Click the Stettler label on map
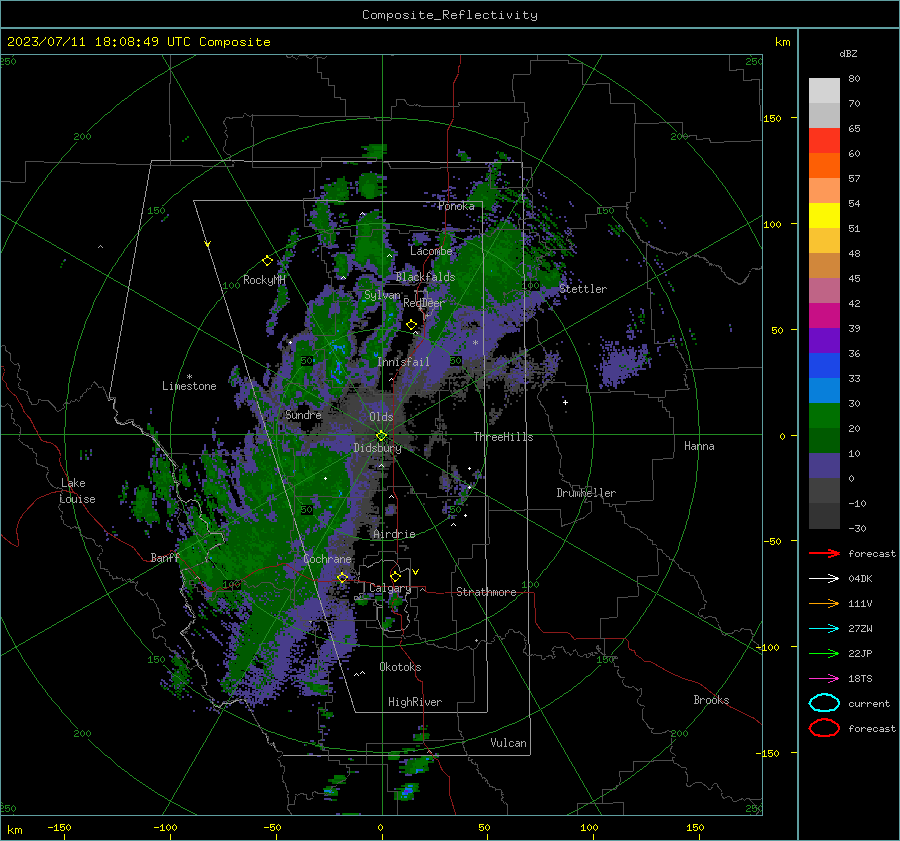900x841 pixels. point(583,289)
